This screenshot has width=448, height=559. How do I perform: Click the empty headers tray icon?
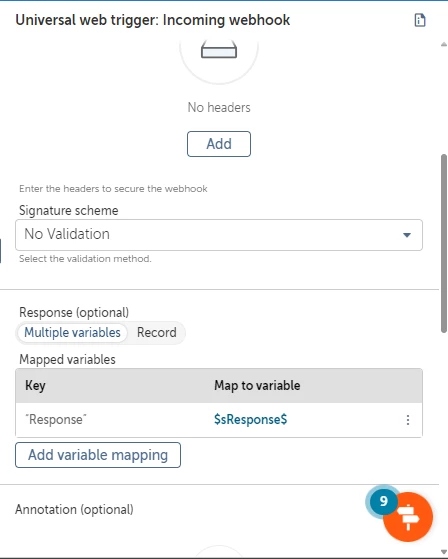pyautogui.click(x=219, y=50)
